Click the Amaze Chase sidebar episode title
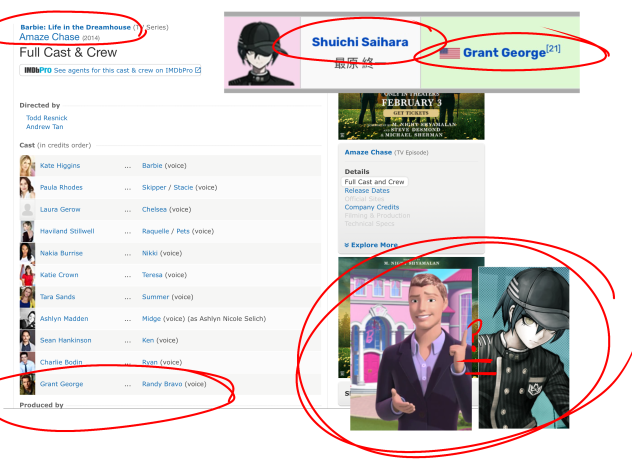The height and width of the screenshot is (464, 632). (x=368, y=152)
